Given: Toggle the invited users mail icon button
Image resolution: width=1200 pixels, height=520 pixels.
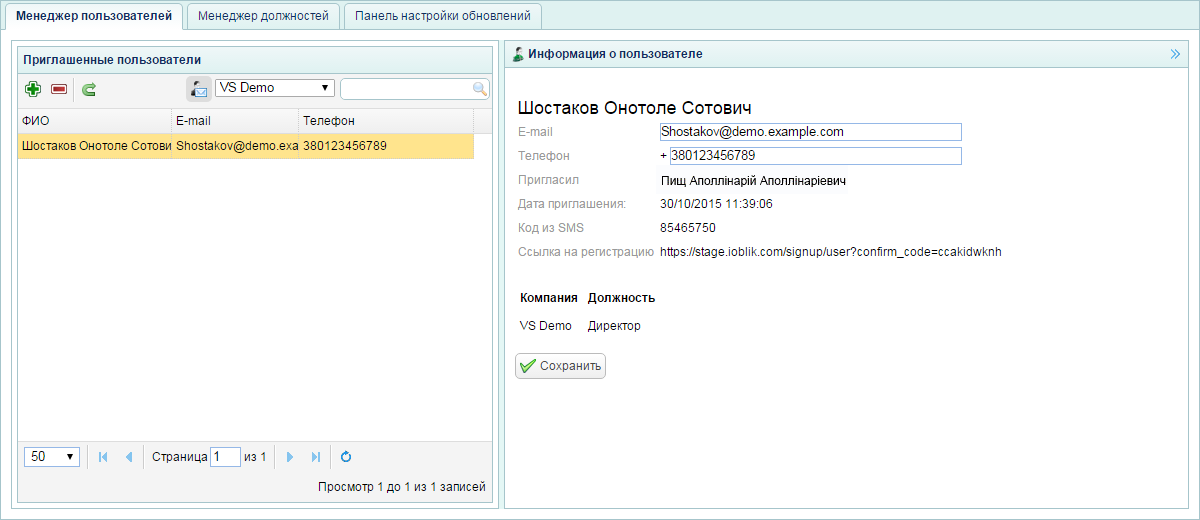Looking at the screenshot, I should point(199,89).
